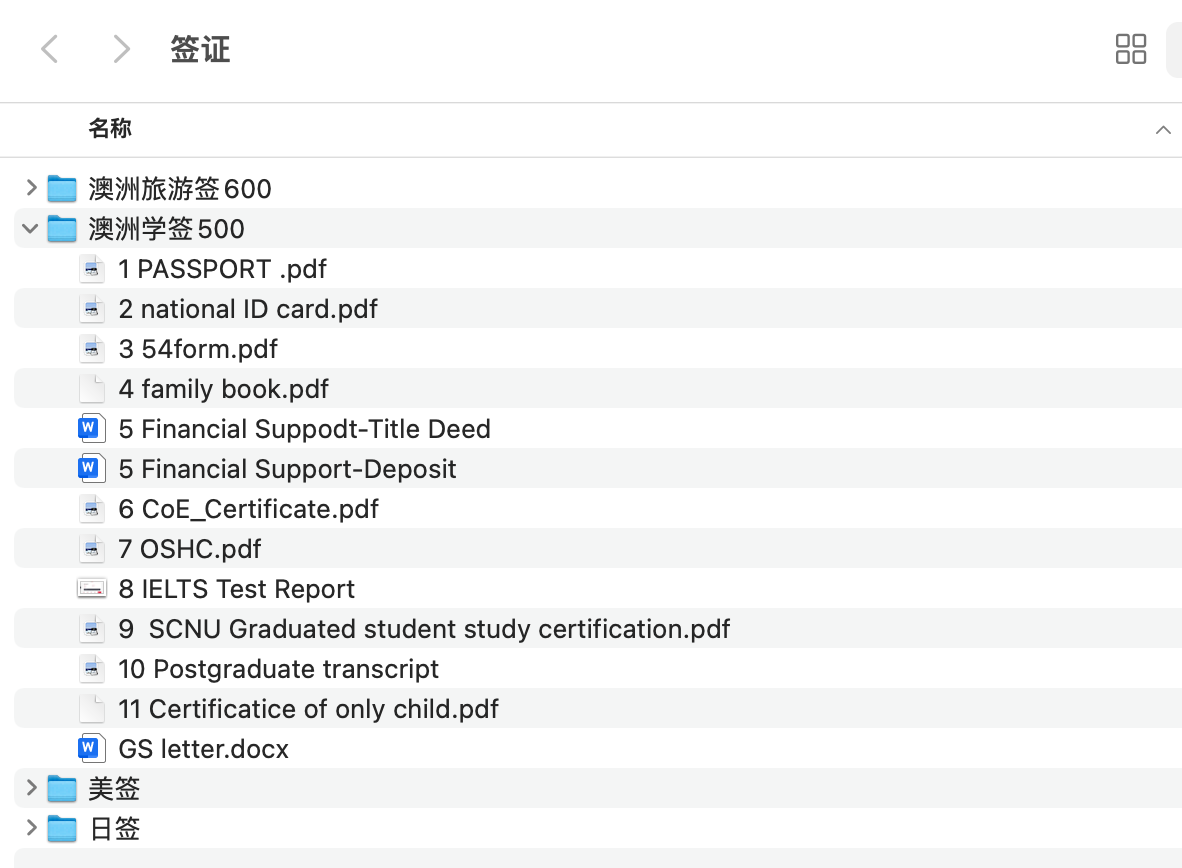Viewport: 1182px width, 868px height.
Task: Select 6 CoE_Certificate.pdf file
Action: [x=248, y=509]
